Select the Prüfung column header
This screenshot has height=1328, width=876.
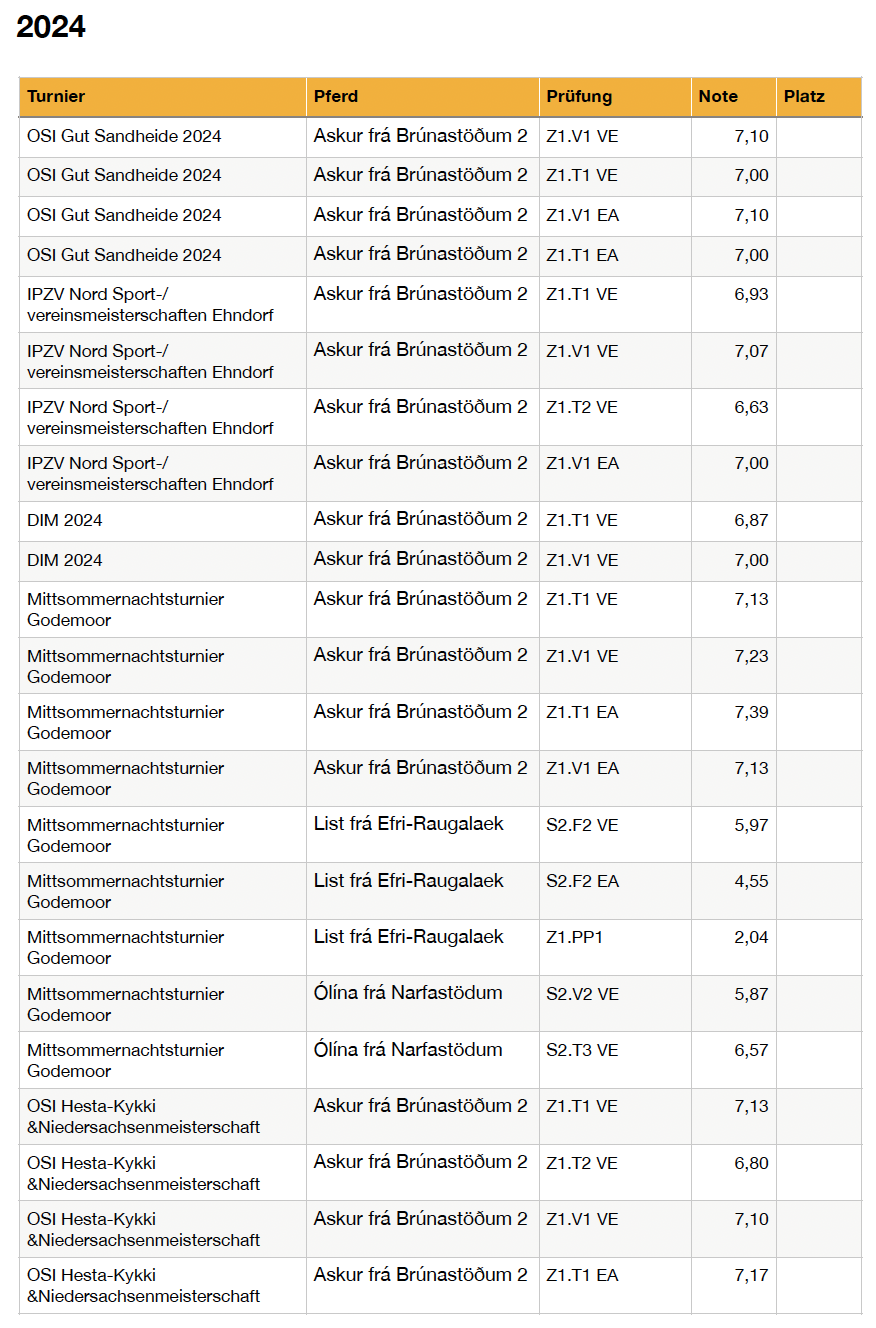(579, 97)
